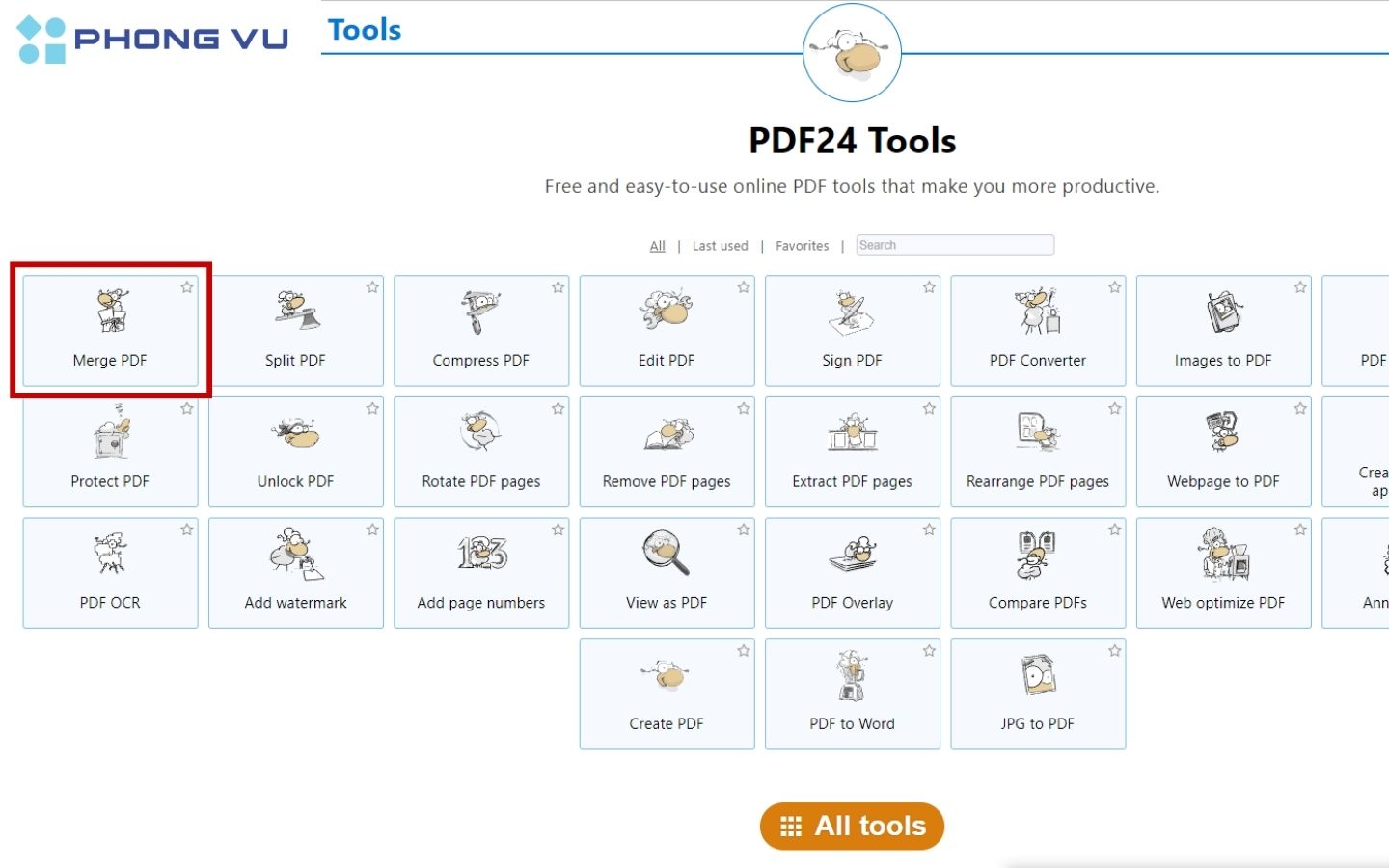Switch to the Last used filter
The height and width of the screenshot is (868, 1389).
[721, 246]
